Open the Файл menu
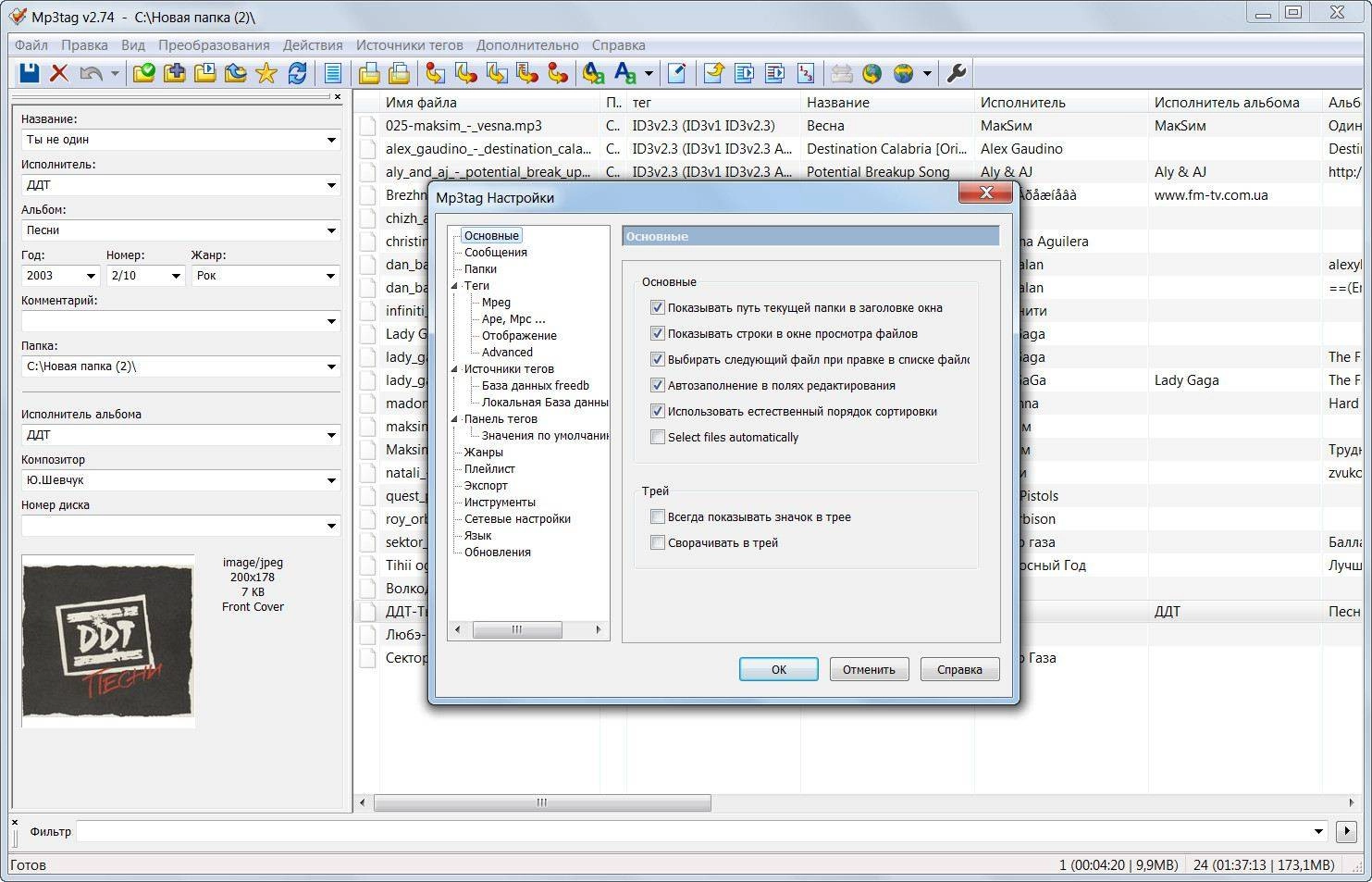Screen dimensions: 1372x882 click(31, 44)
